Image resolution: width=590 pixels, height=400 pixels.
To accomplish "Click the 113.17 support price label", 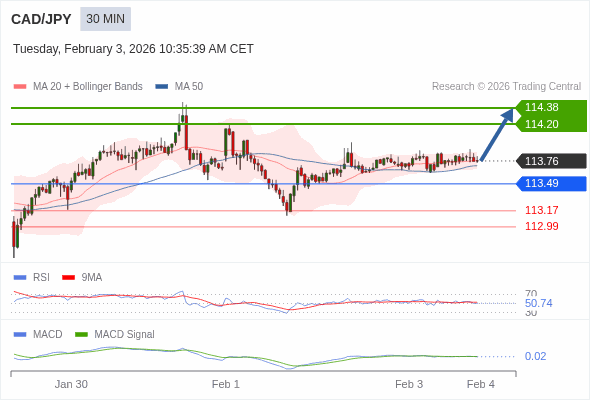I will point(541,210).
